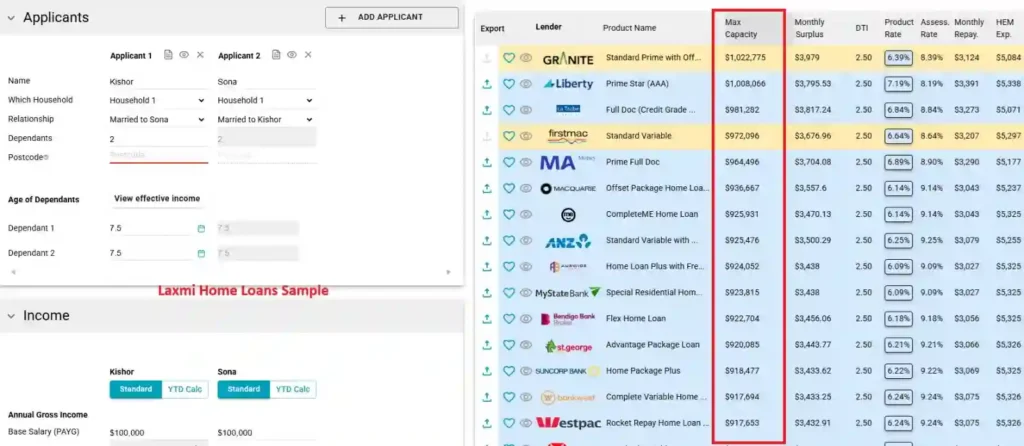Focus the Applicant 2 Name field Sona

click(x=266, y=82)
